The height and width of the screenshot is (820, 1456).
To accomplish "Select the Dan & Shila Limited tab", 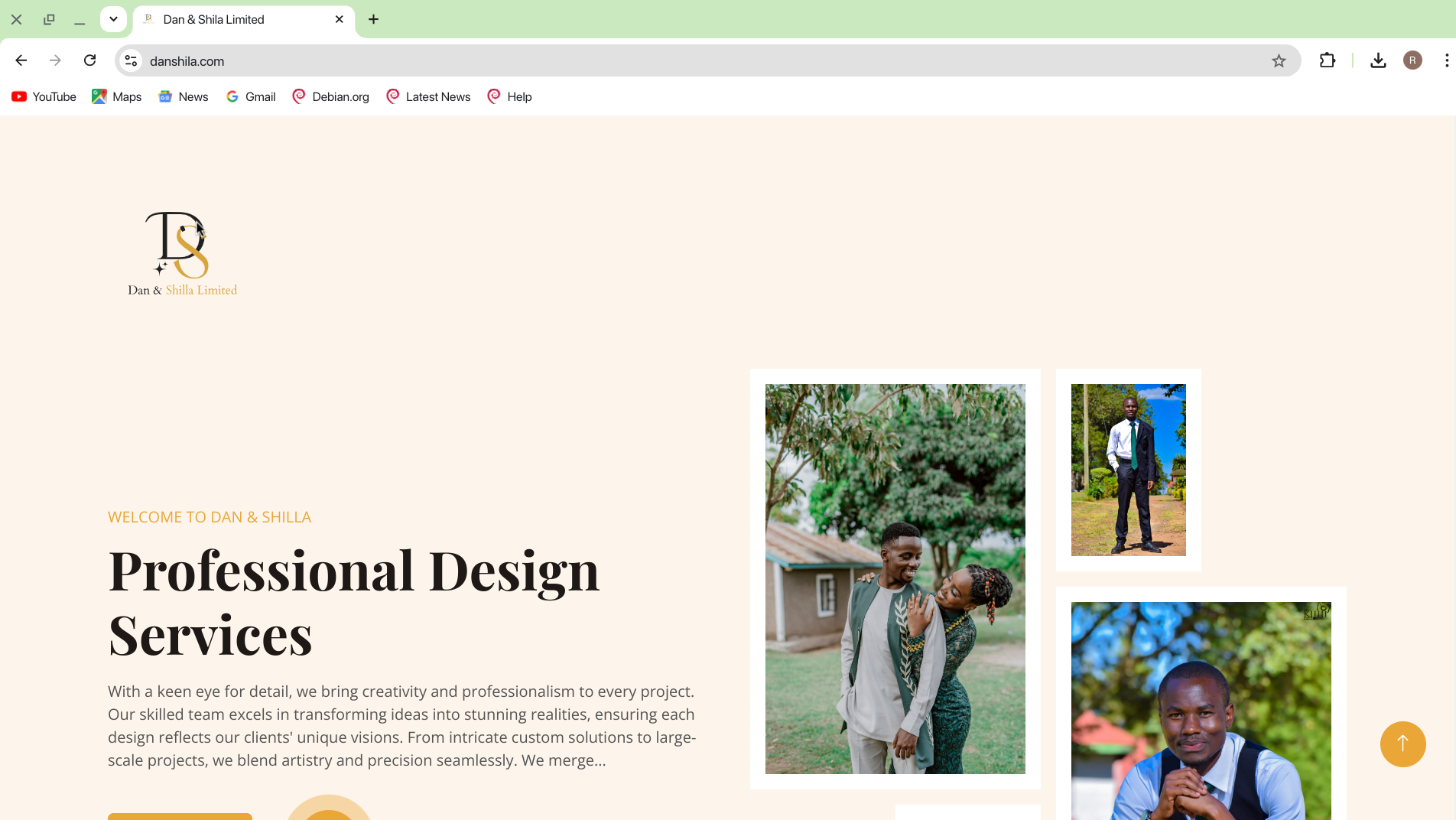I will 243,19.
